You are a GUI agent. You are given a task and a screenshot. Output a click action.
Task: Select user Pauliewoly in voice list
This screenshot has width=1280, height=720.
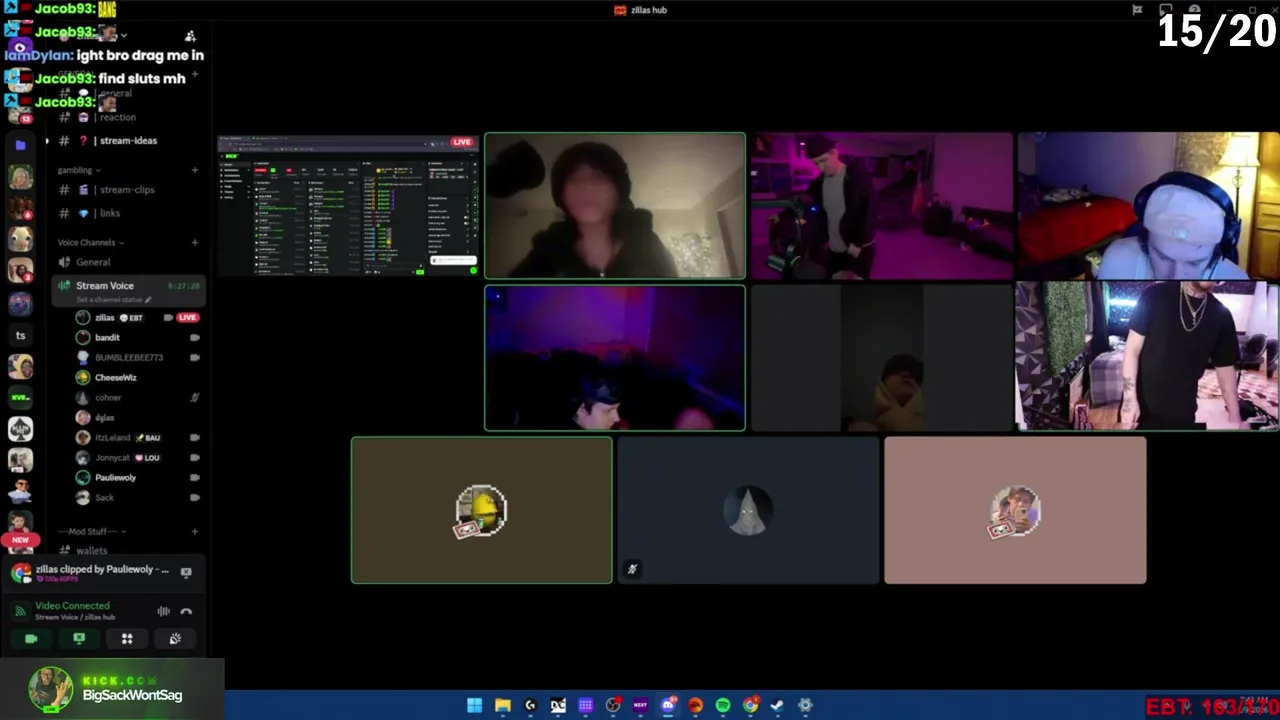pos(115,477)
